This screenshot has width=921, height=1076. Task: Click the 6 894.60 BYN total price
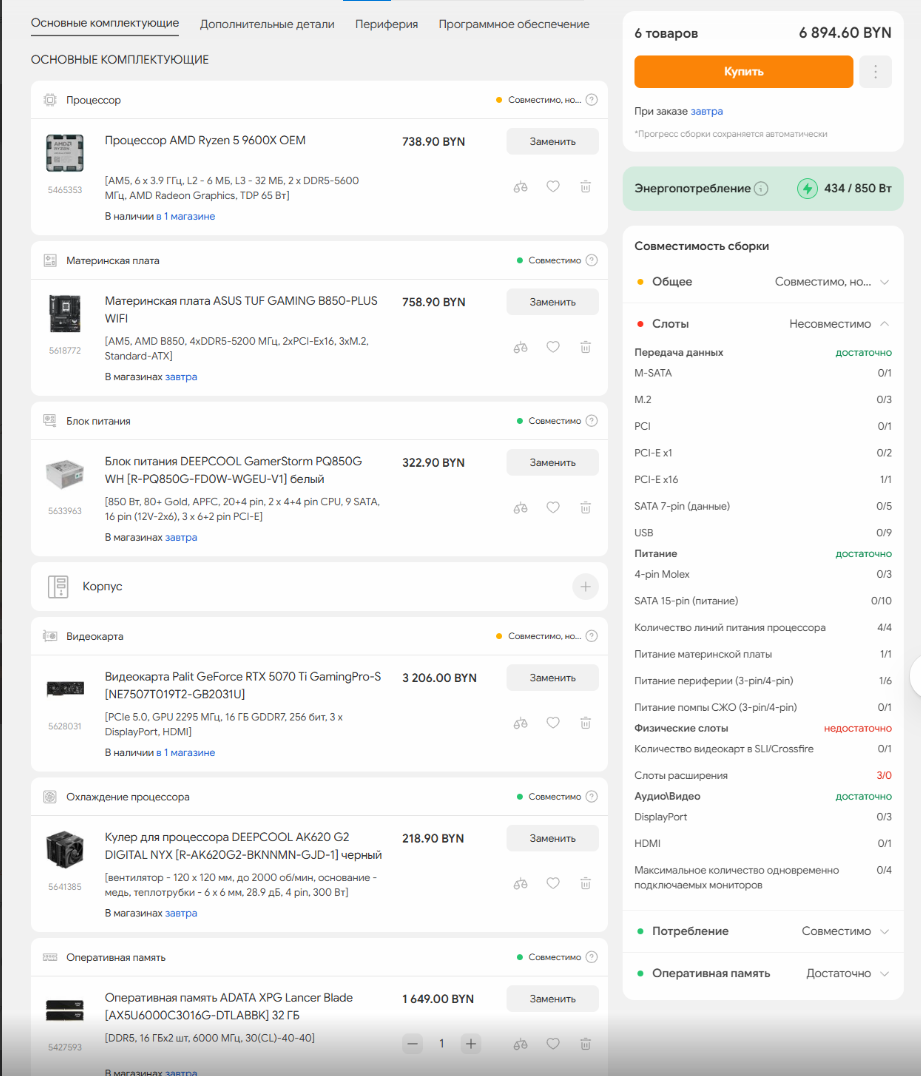pyautogui.click(x=845, y=33)
